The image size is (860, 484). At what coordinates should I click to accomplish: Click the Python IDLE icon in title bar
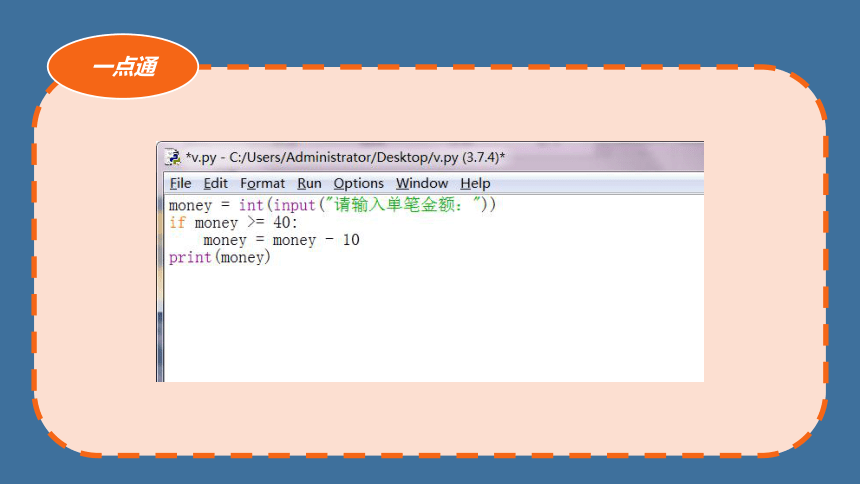tap(173, 157)
